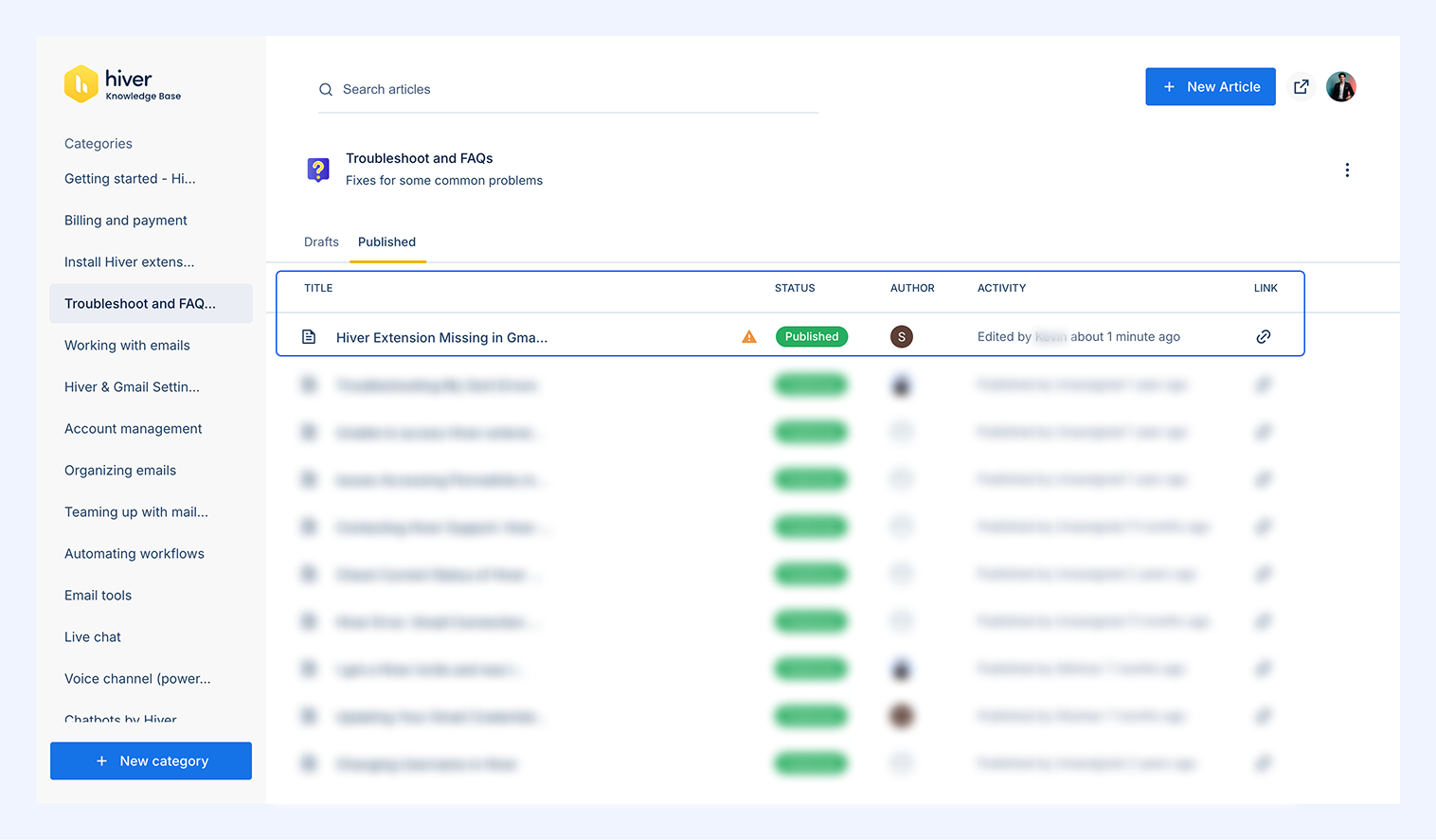1436x840 pixels.
Task: Click the STATUS column header
Action: point(795,288)
